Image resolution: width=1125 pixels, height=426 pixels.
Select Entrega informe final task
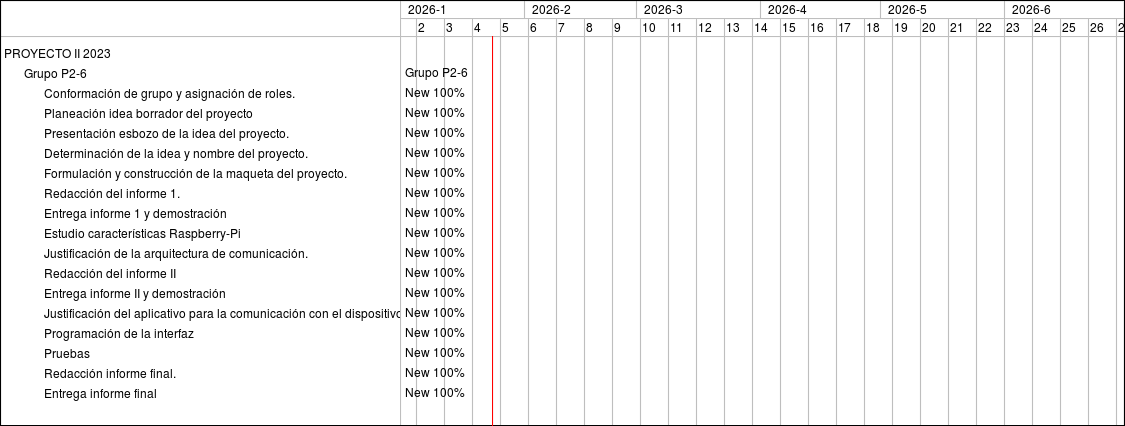coord(100,393)
